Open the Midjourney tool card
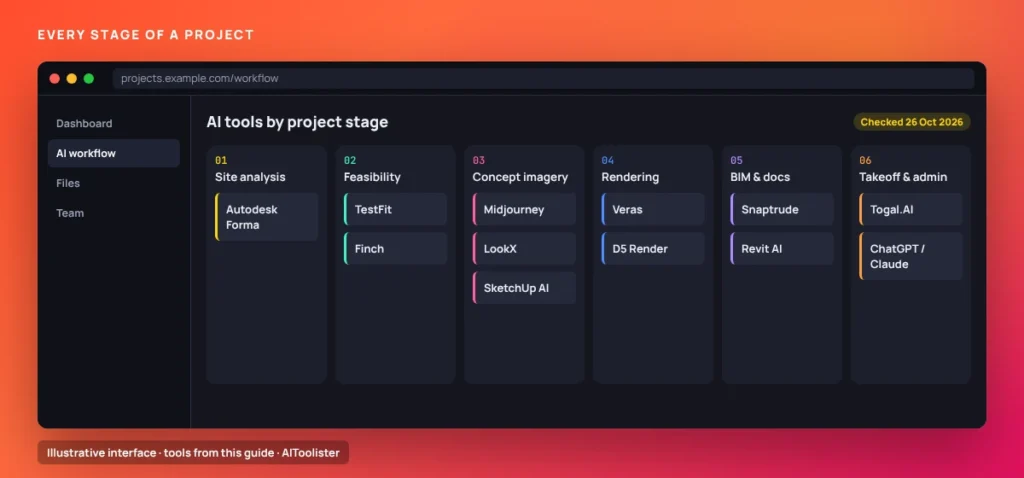The height and width of the screenshot is (478, 1024). (x=524, y=209)
